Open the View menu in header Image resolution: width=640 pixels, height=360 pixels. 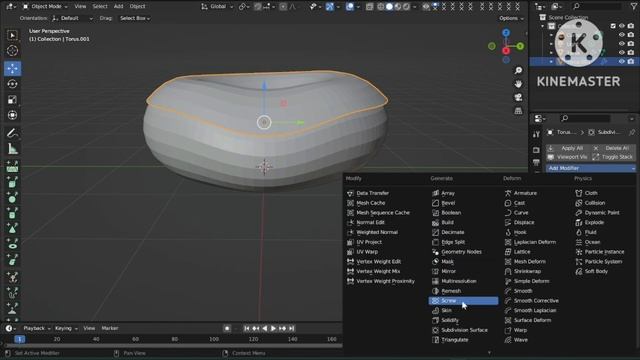(x=80, y=6)
